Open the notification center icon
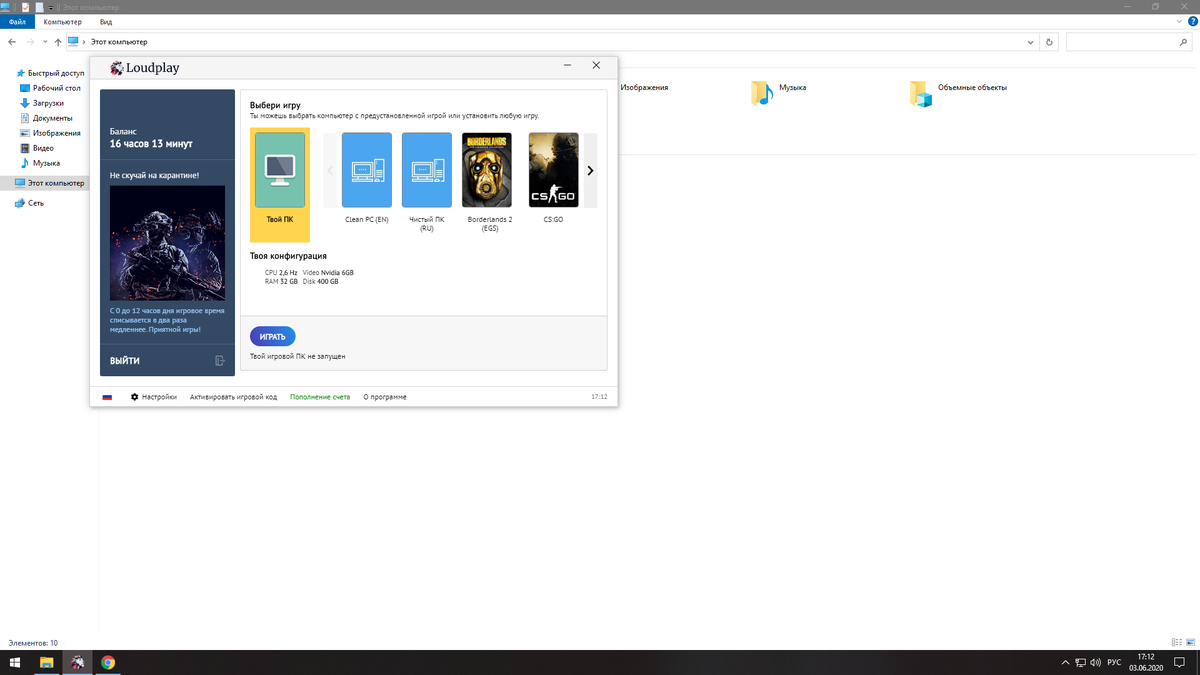The image size is (1200, 675). [x=1177, y=662]
